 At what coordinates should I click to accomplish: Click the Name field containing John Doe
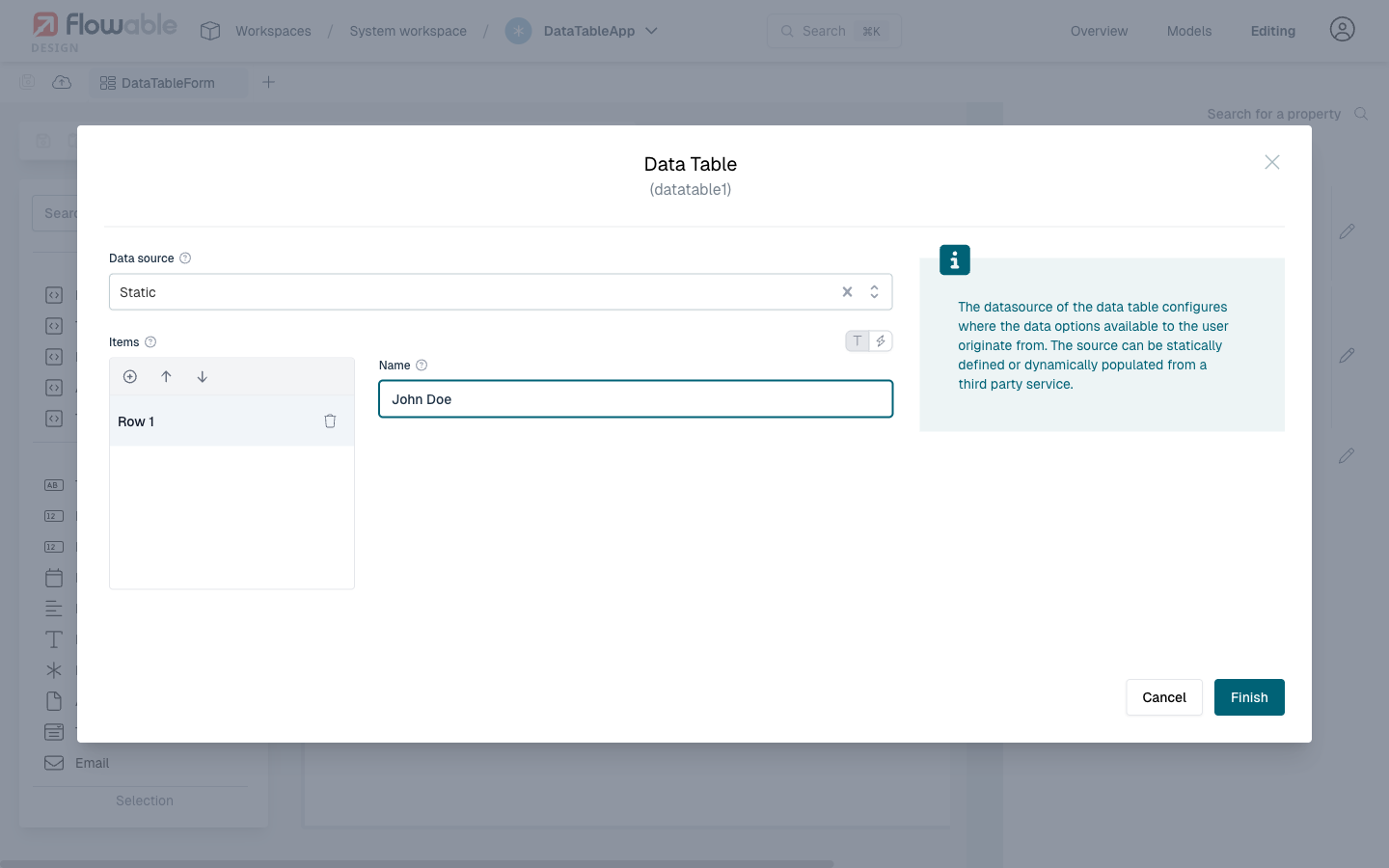(x=635, y=399)
